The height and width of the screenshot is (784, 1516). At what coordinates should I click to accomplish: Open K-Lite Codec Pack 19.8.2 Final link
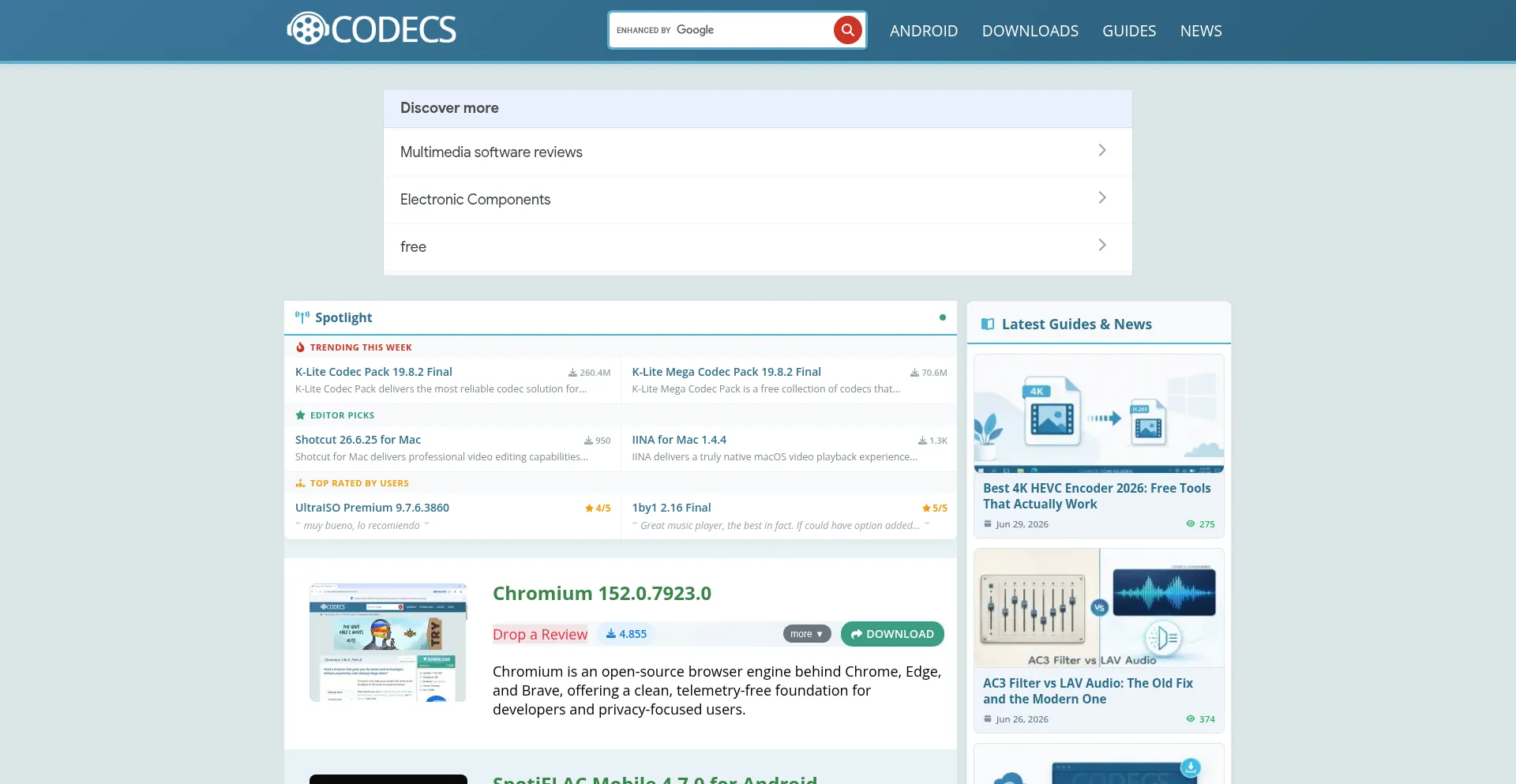click(x=373, y=372)
